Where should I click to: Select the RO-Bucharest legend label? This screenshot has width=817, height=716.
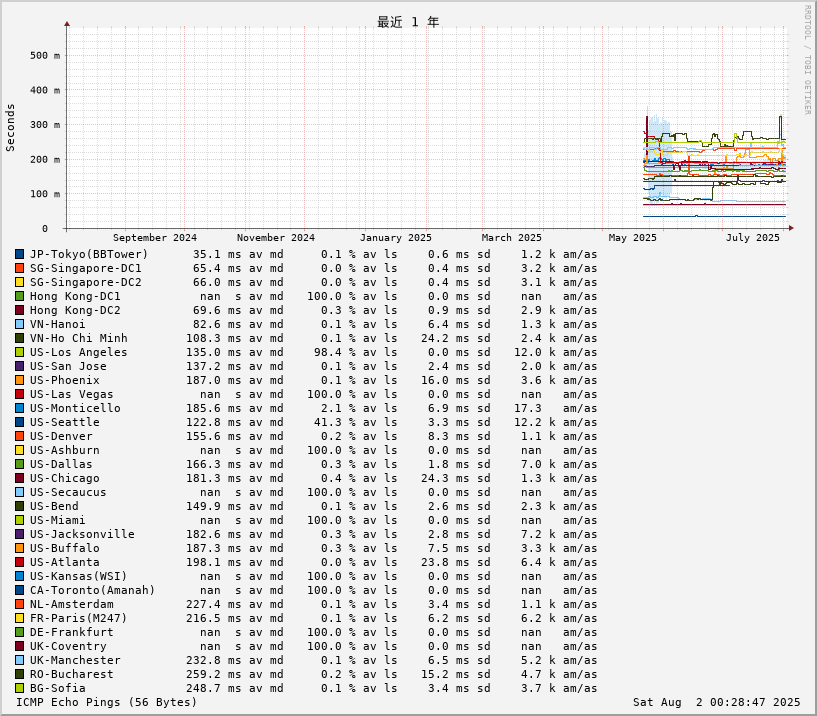pyautogui.click(x=71, y=674)
